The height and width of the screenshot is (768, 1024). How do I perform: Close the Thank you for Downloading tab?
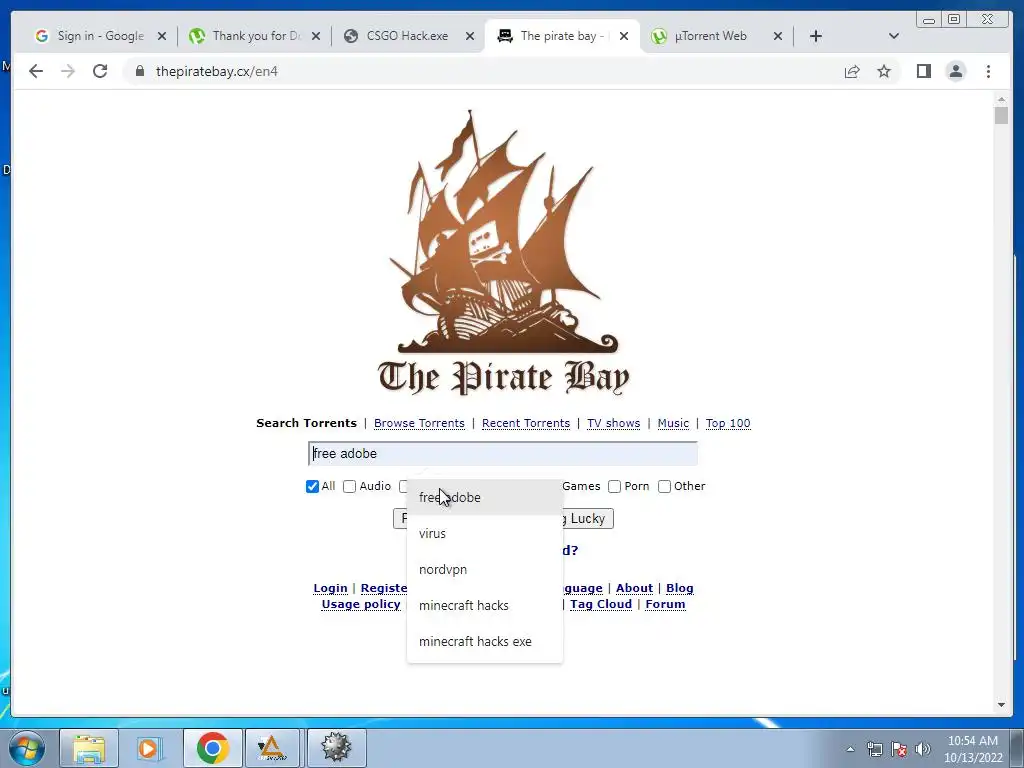tap(316, 36)
